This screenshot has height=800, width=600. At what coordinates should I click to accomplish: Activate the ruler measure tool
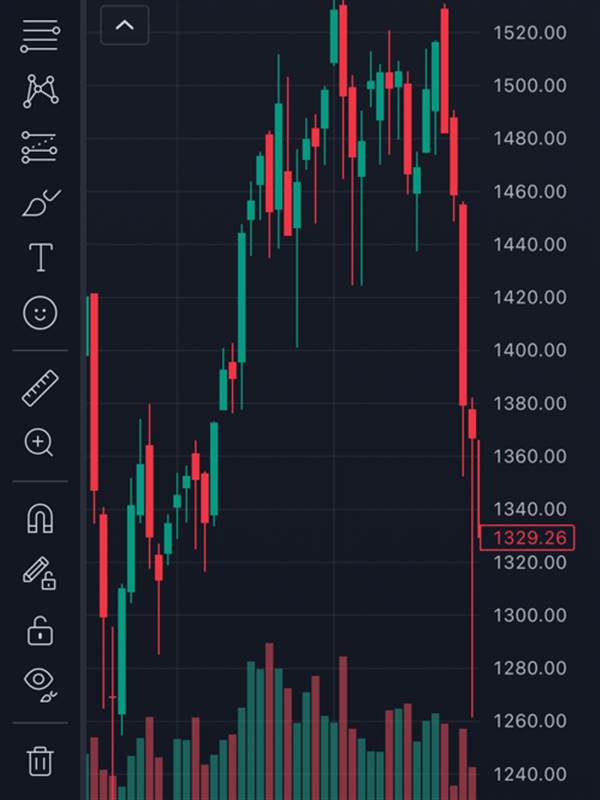[40, 388]
